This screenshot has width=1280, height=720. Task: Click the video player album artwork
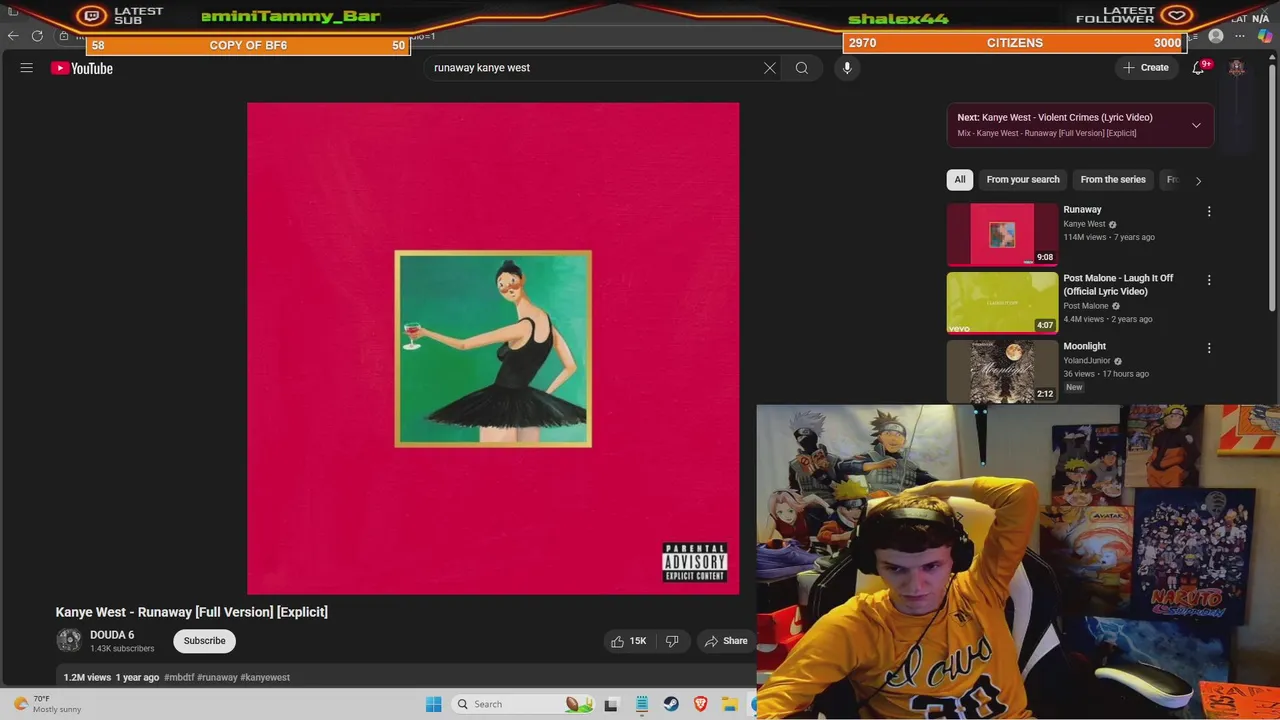493,348
